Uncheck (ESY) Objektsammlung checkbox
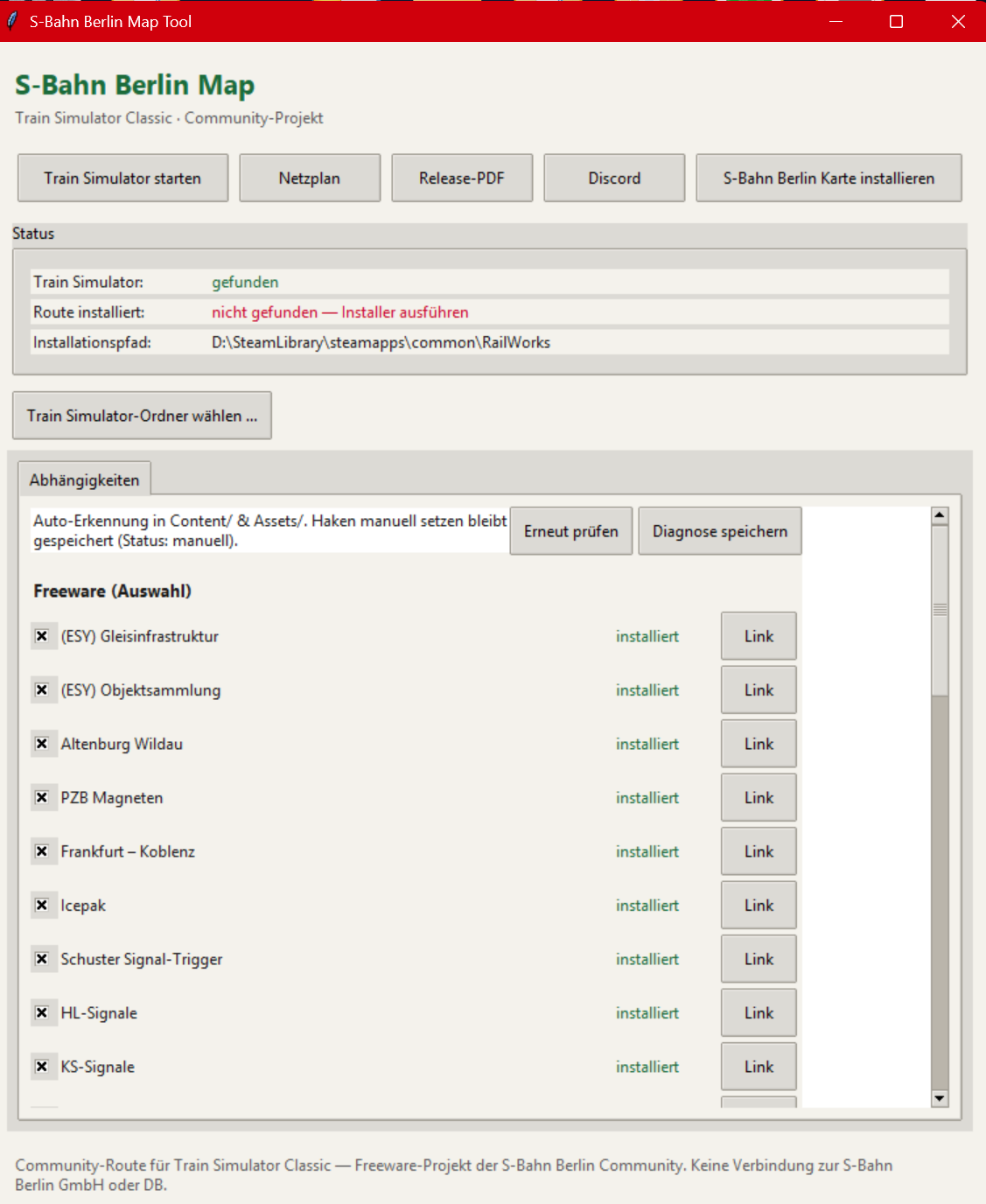Image resolution: width=986 pixels, height=1204 pixels. pos(41,690)
